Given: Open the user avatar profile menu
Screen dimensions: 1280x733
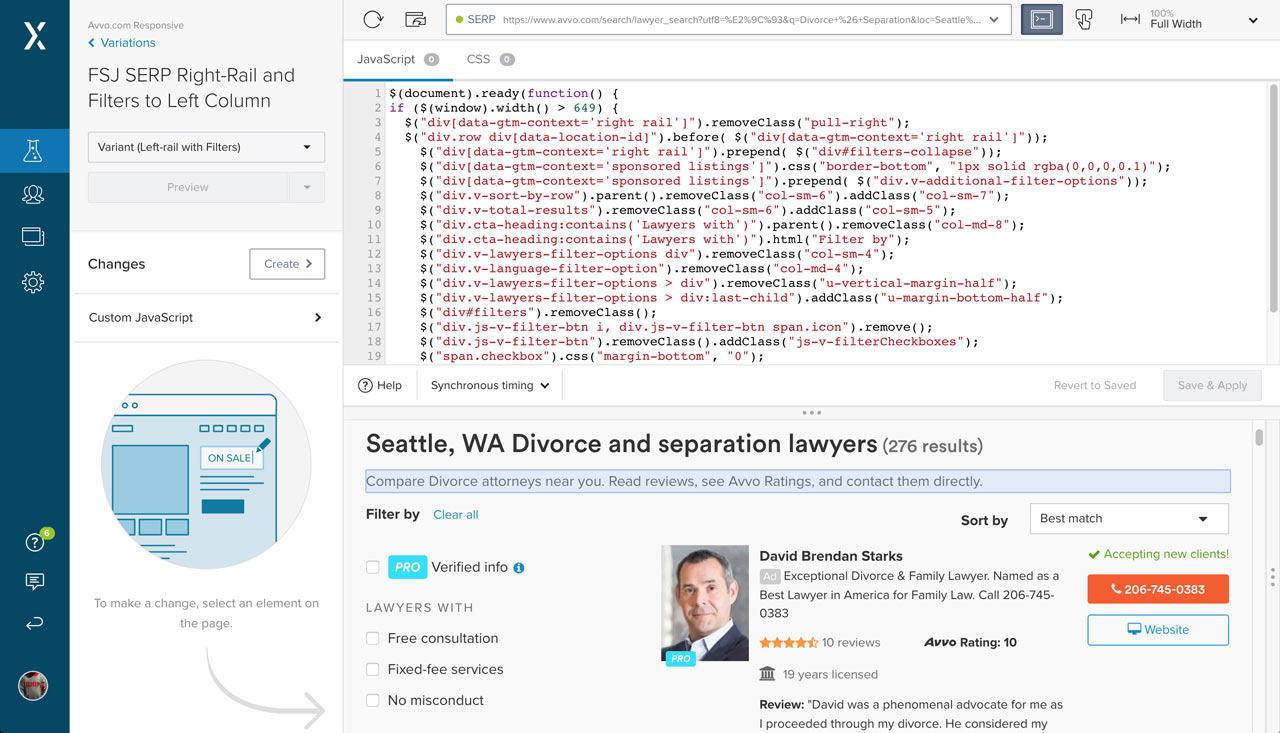Looking at the screenshot, I should [x=33, y=685].
